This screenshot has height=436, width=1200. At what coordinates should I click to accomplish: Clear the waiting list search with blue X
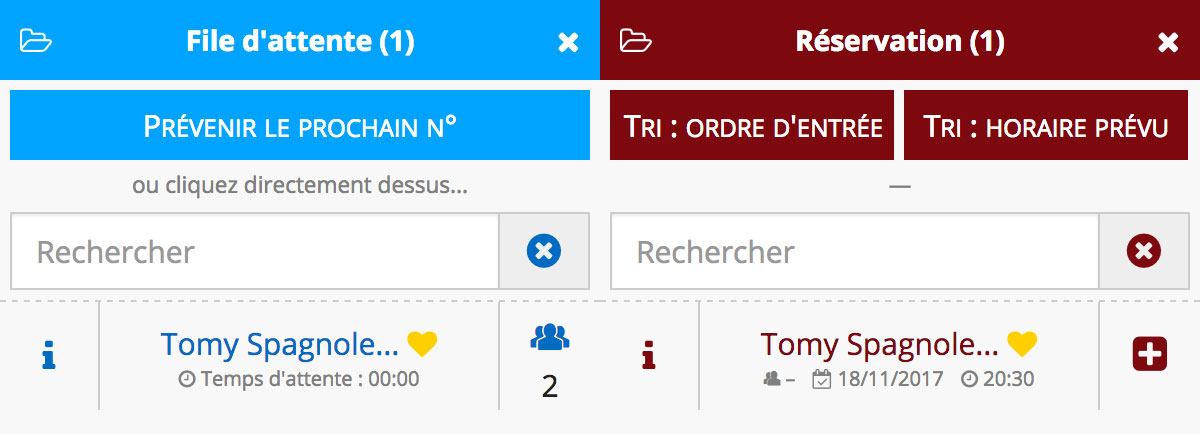543,251
